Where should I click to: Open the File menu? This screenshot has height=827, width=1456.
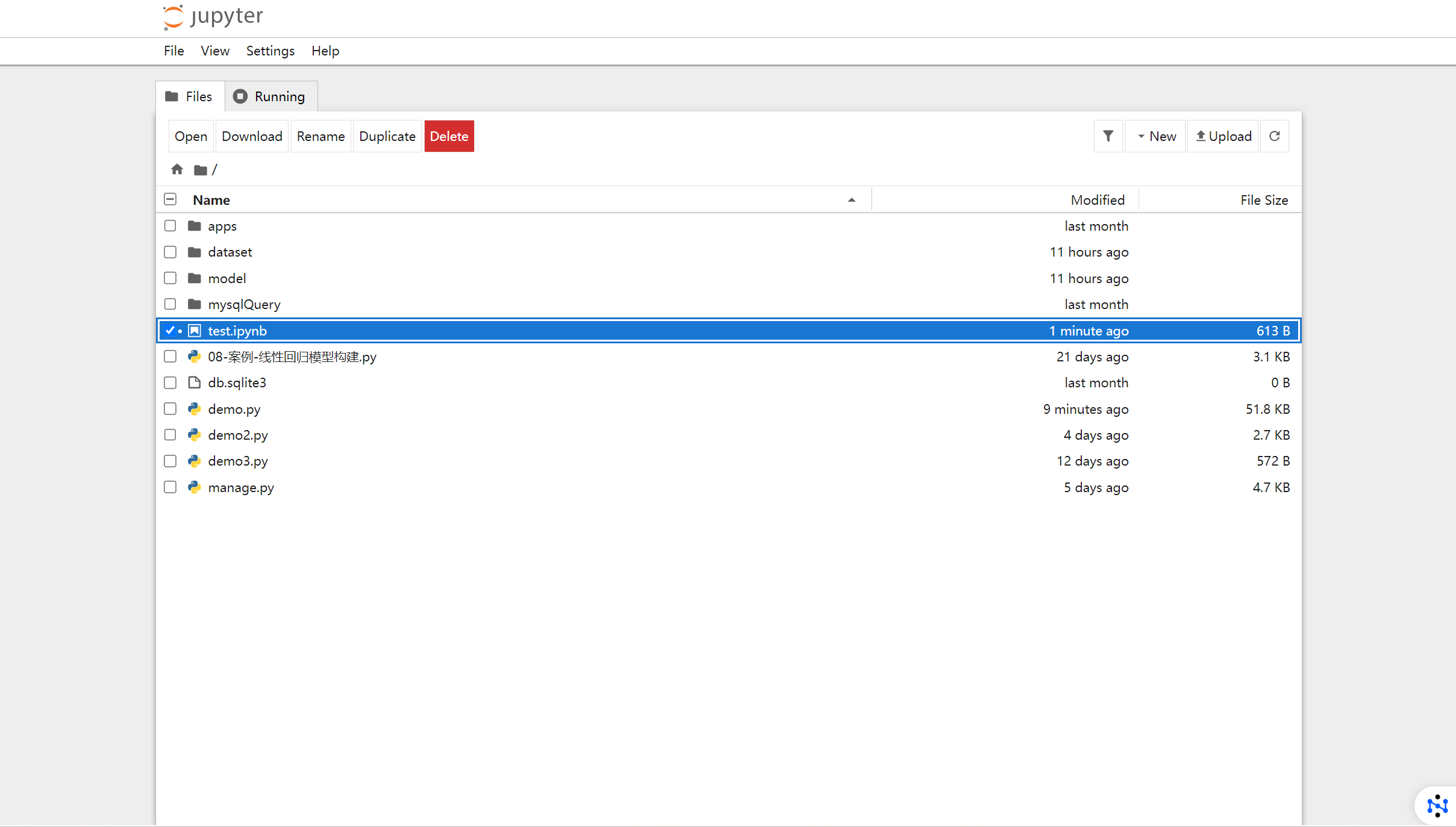(x=173, y=51)
